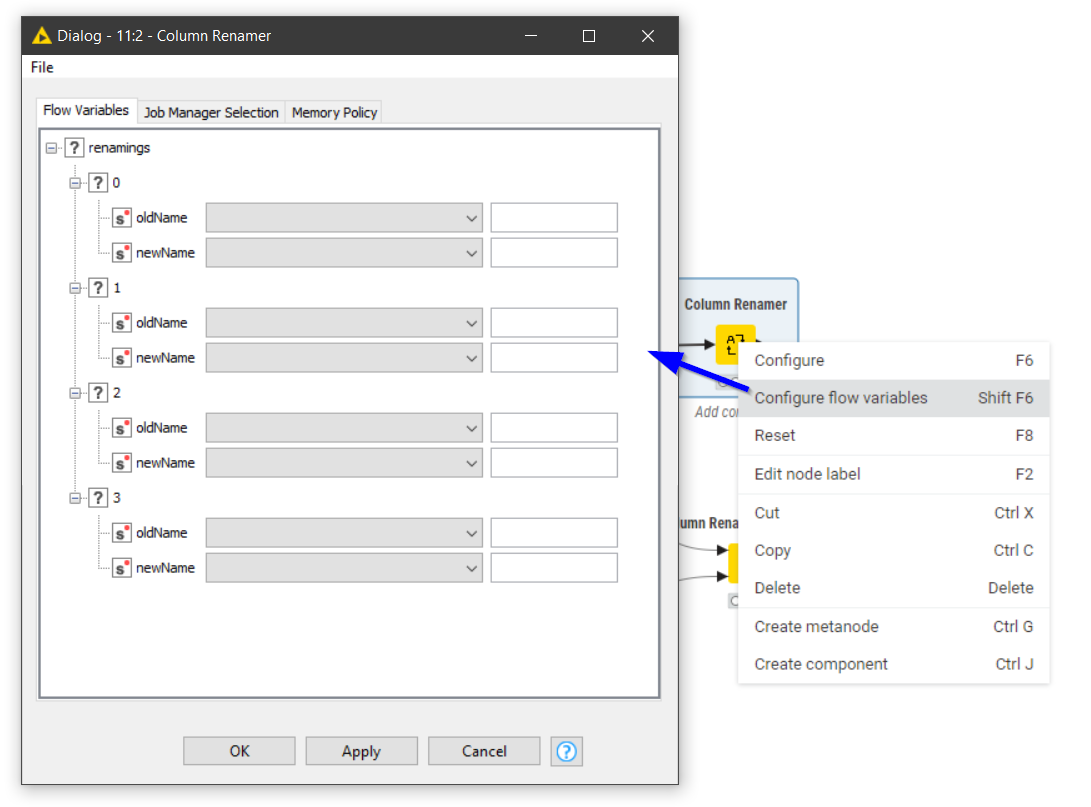Choose Configure in the context menu

[893, 360]
